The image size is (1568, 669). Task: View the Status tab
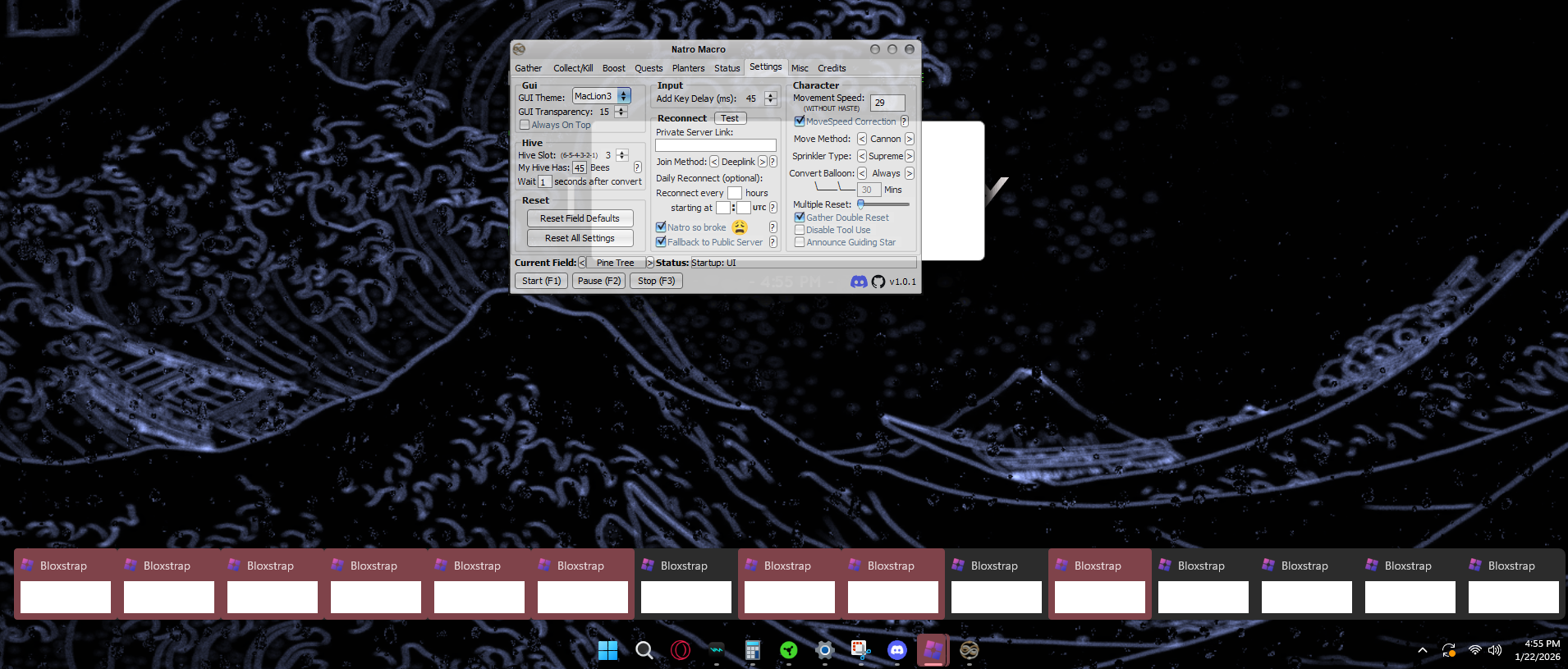coord(727,68)
